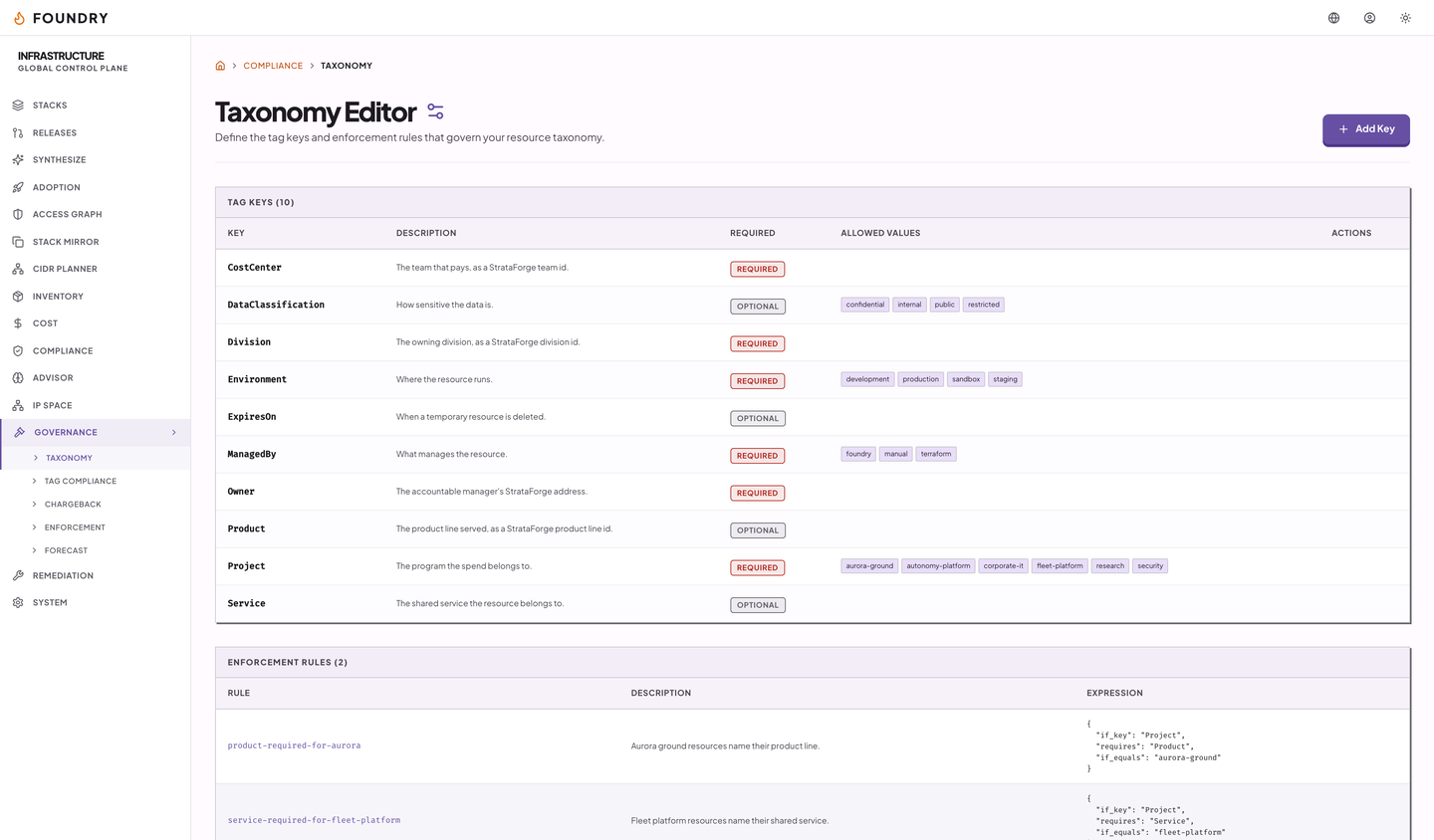Click the CostCenter key name
This screenshot has height=840, width=1434.
coord(254,268)
